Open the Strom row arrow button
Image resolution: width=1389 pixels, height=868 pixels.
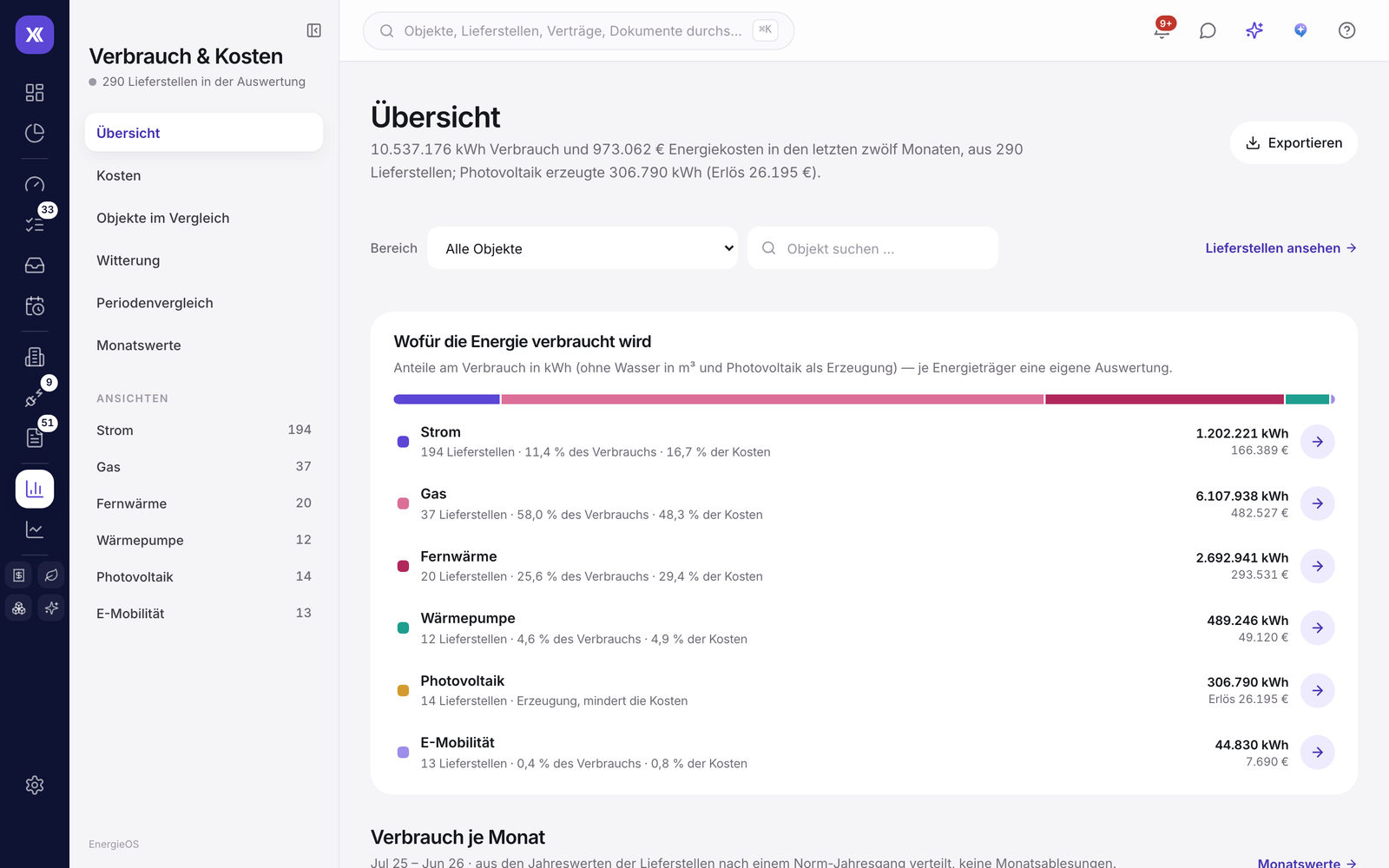point(1318,442)
